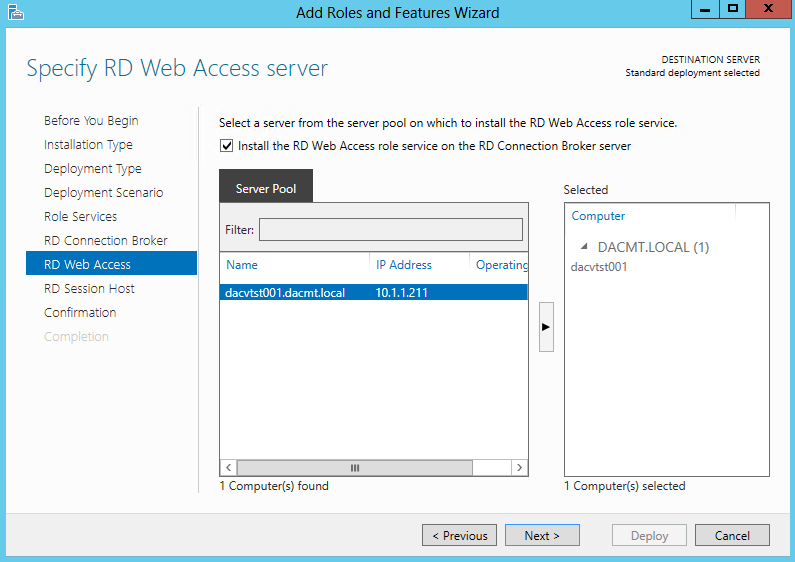
Task: Click the wizard icon in the title bar
Action: tap(16, 12)
